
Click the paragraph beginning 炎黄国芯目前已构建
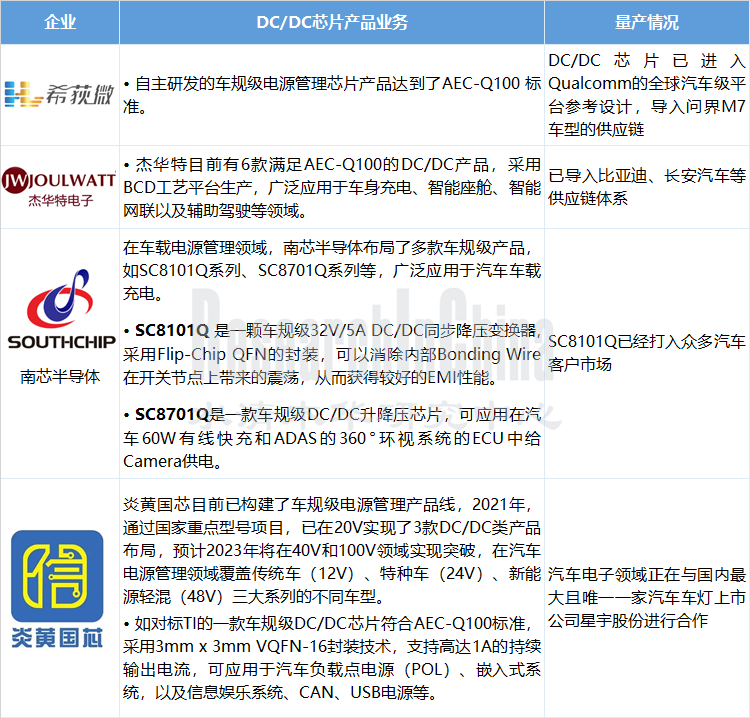coord(332,551)
